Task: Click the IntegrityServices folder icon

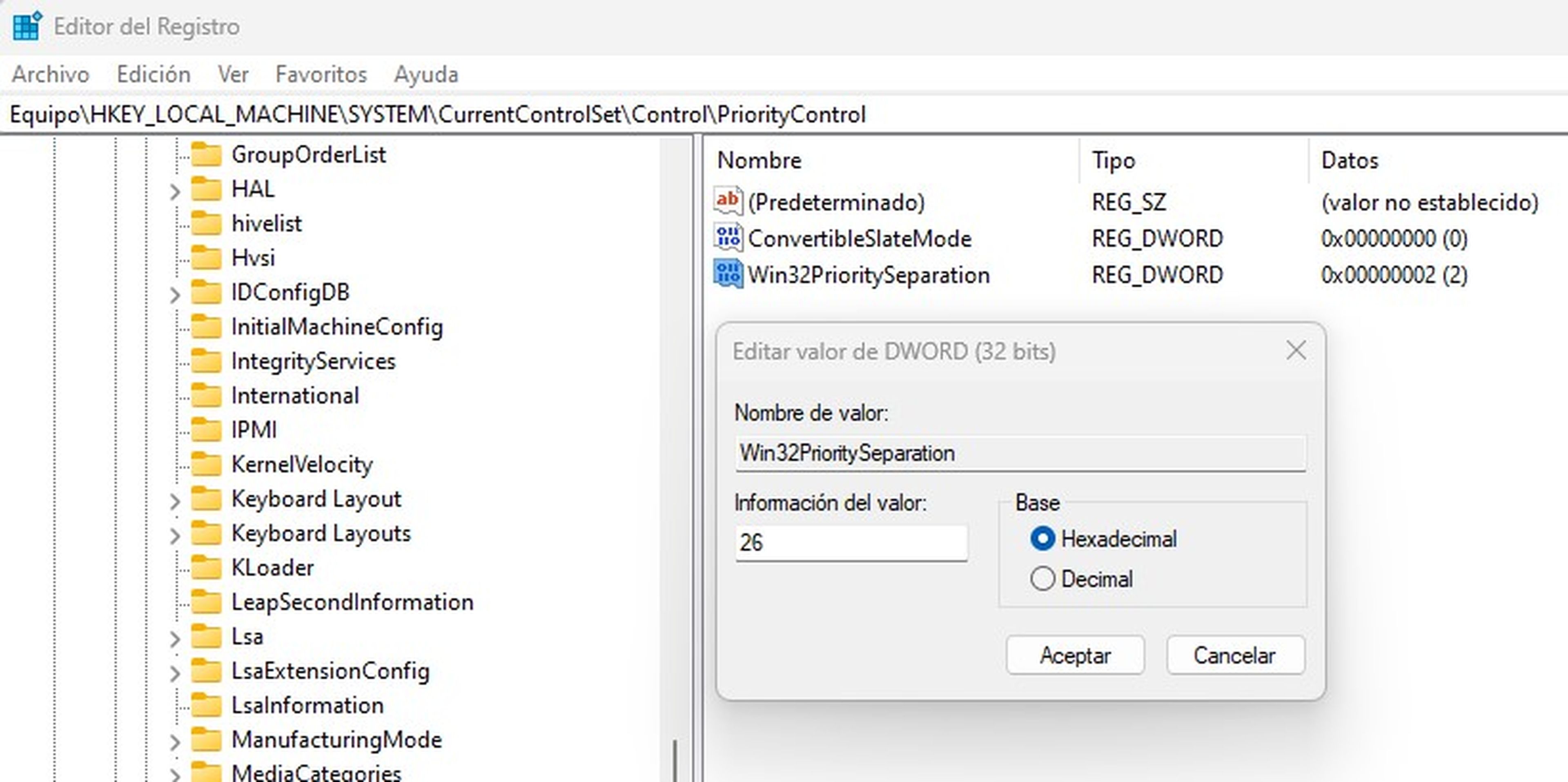Action: click(206, 361)
